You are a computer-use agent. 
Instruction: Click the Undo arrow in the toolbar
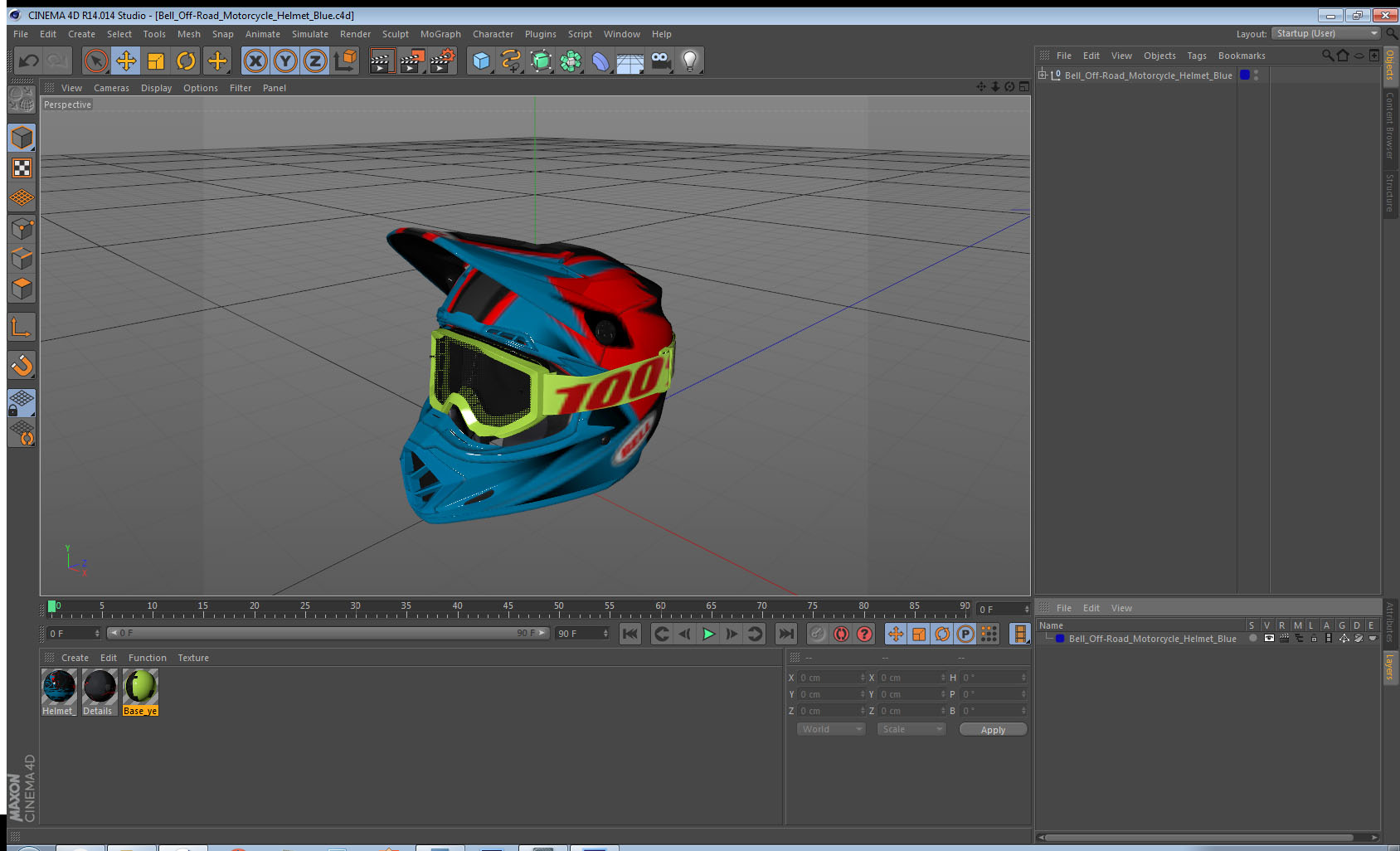28,61
